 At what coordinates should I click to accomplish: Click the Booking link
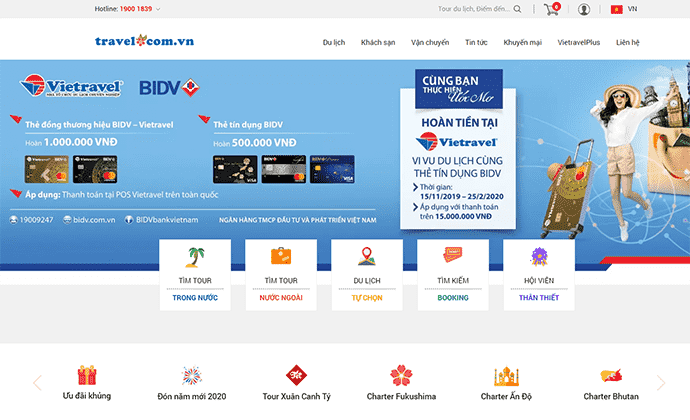pos(453,298)
